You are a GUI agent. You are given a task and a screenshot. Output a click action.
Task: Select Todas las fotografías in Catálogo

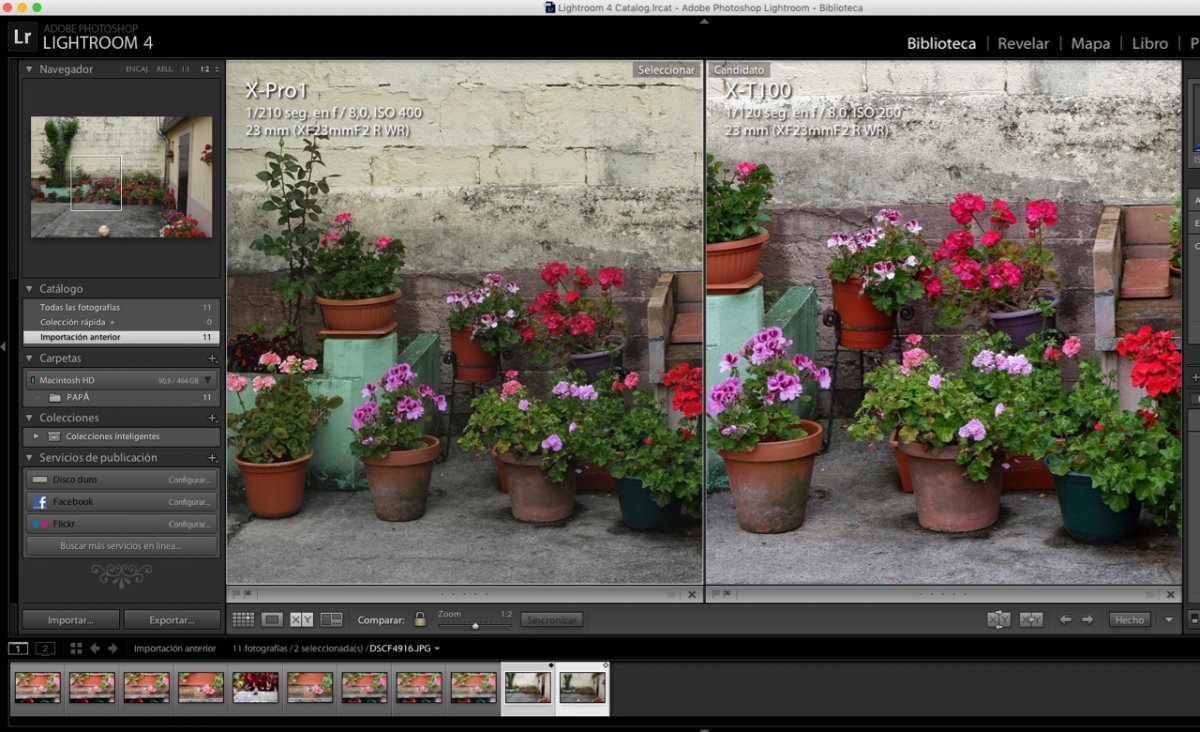pos(121,307)
